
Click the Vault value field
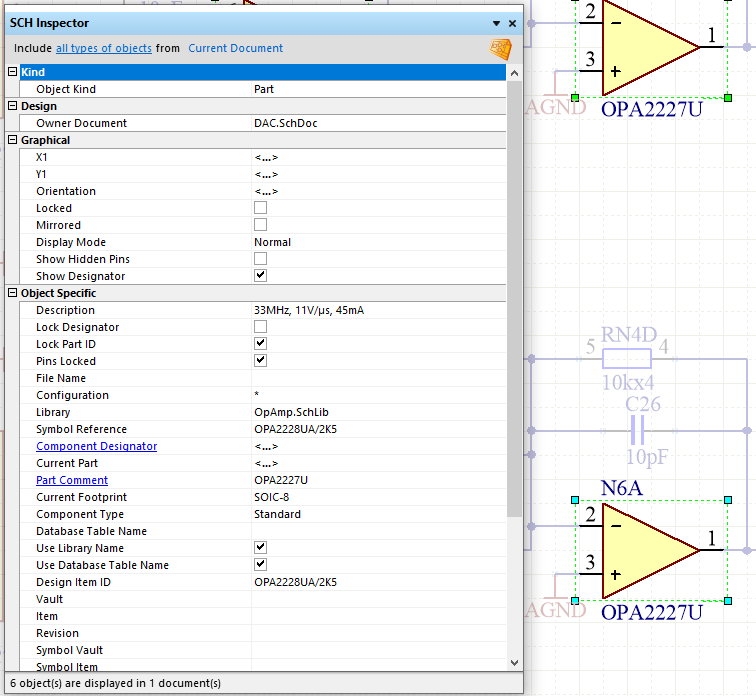378,599
